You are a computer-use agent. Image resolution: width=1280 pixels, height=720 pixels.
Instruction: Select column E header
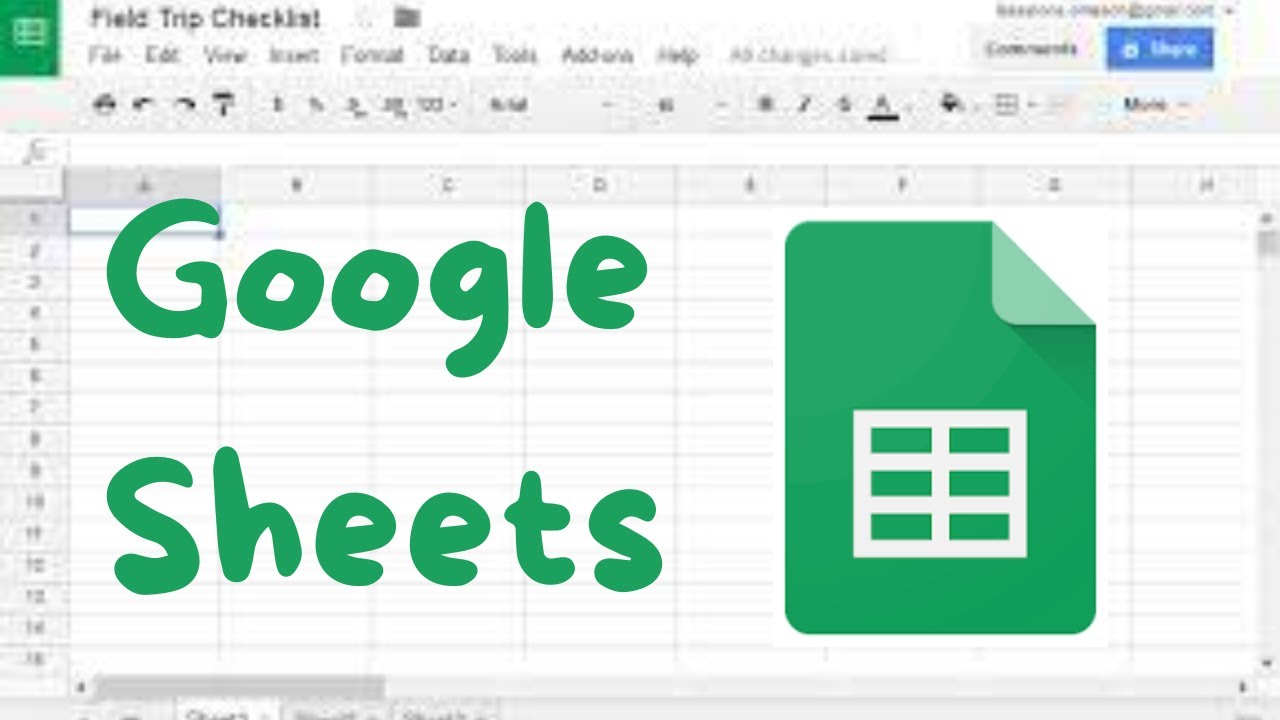pos(752,185)
